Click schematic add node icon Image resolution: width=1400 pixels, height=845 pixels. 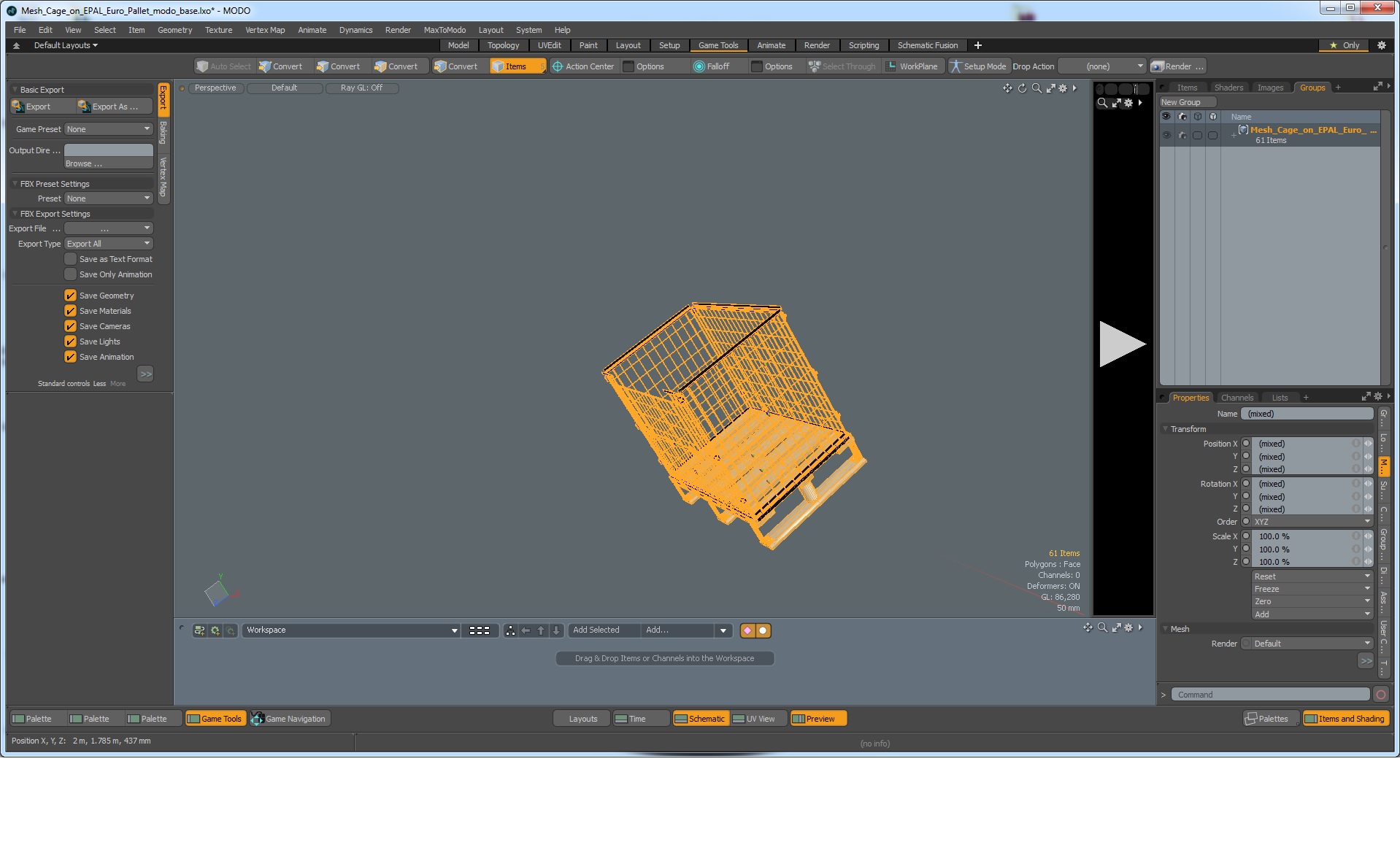(x=199, y=630)
